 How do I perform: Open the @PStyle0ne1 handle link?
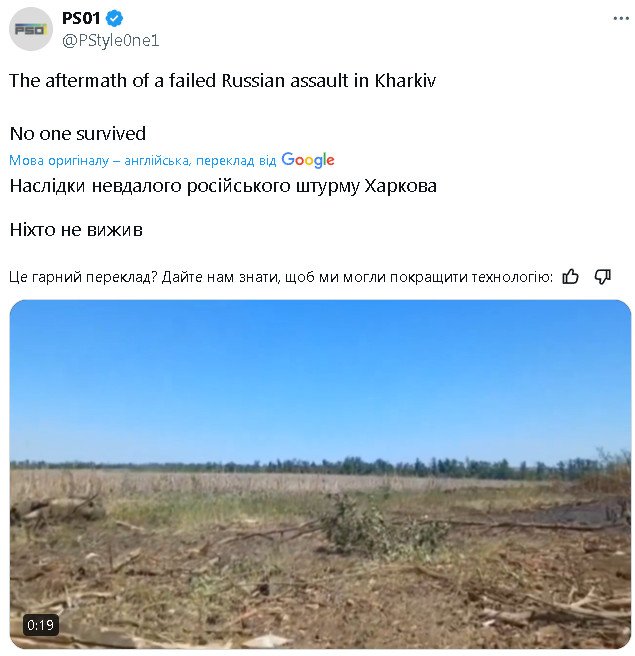click(x=110, y=40)
